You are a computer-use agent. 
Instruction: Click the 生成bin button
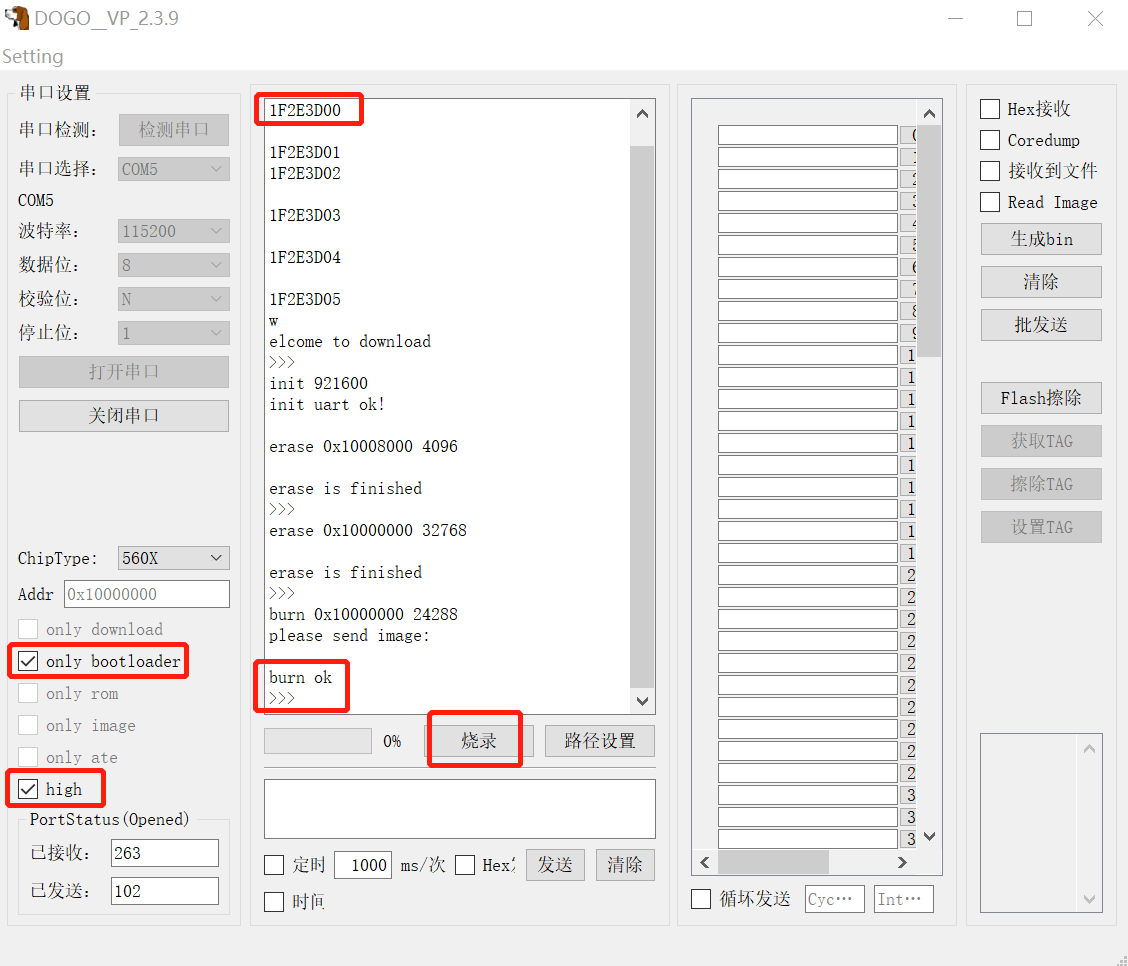1041,239
